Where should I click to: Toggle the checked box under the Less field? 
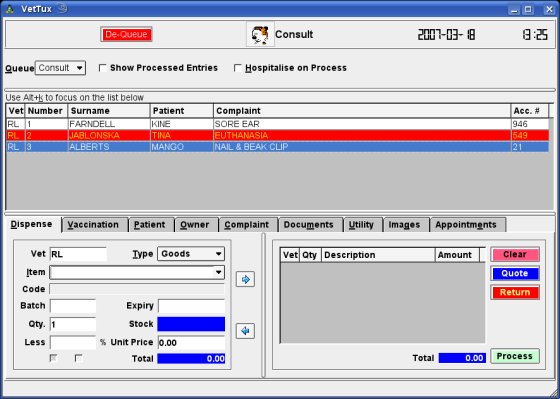[54, 358]
